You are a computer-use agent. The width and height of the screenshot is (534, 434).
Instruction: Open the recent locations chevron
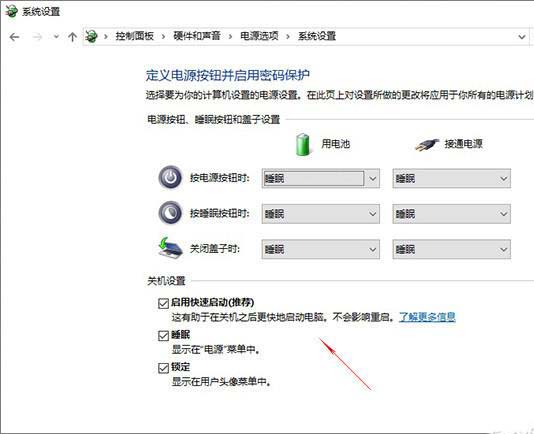pyautogui.click(x=56, y=36)
